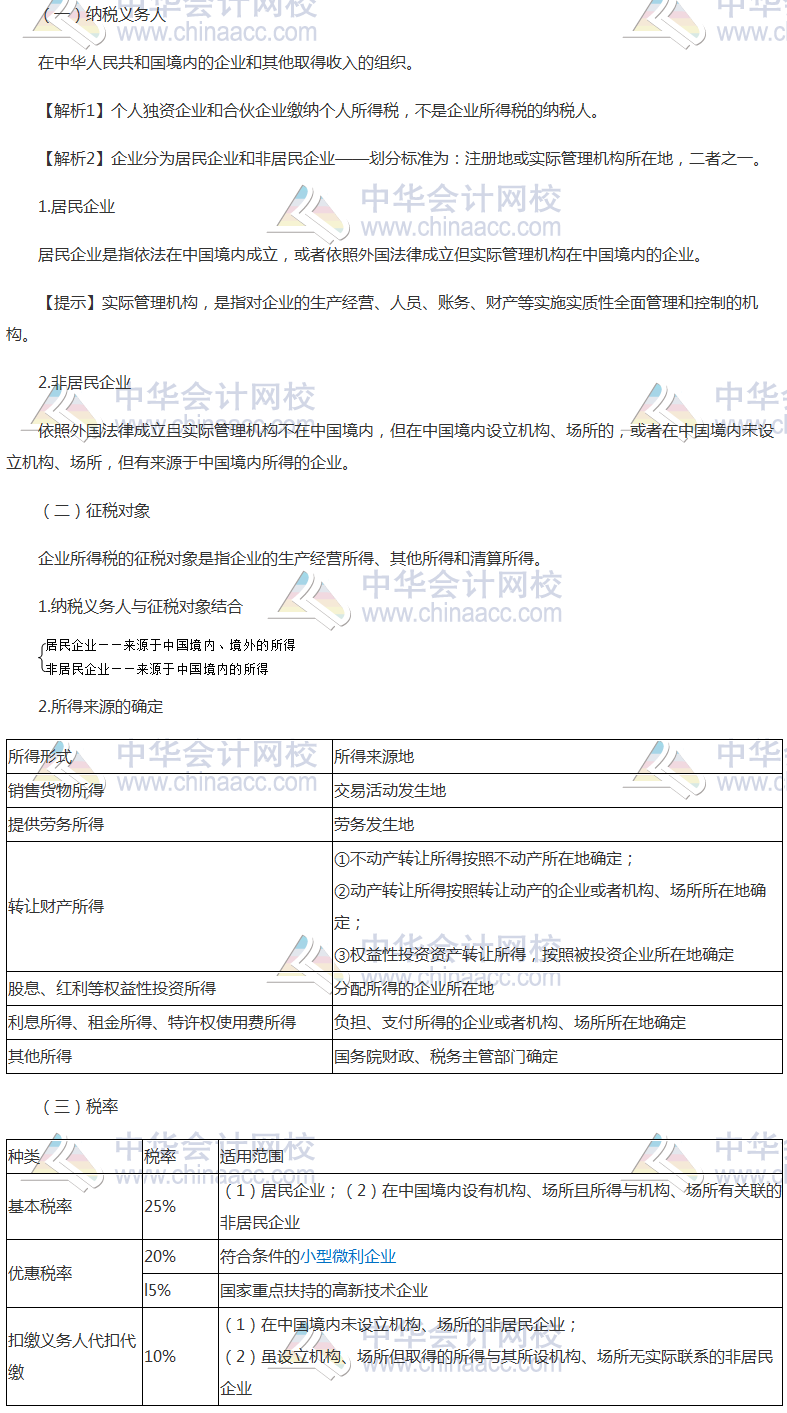Click the （二）征税对象 section heading
The height and width of the screenshot is (1413, 787).
click(94, 510)
